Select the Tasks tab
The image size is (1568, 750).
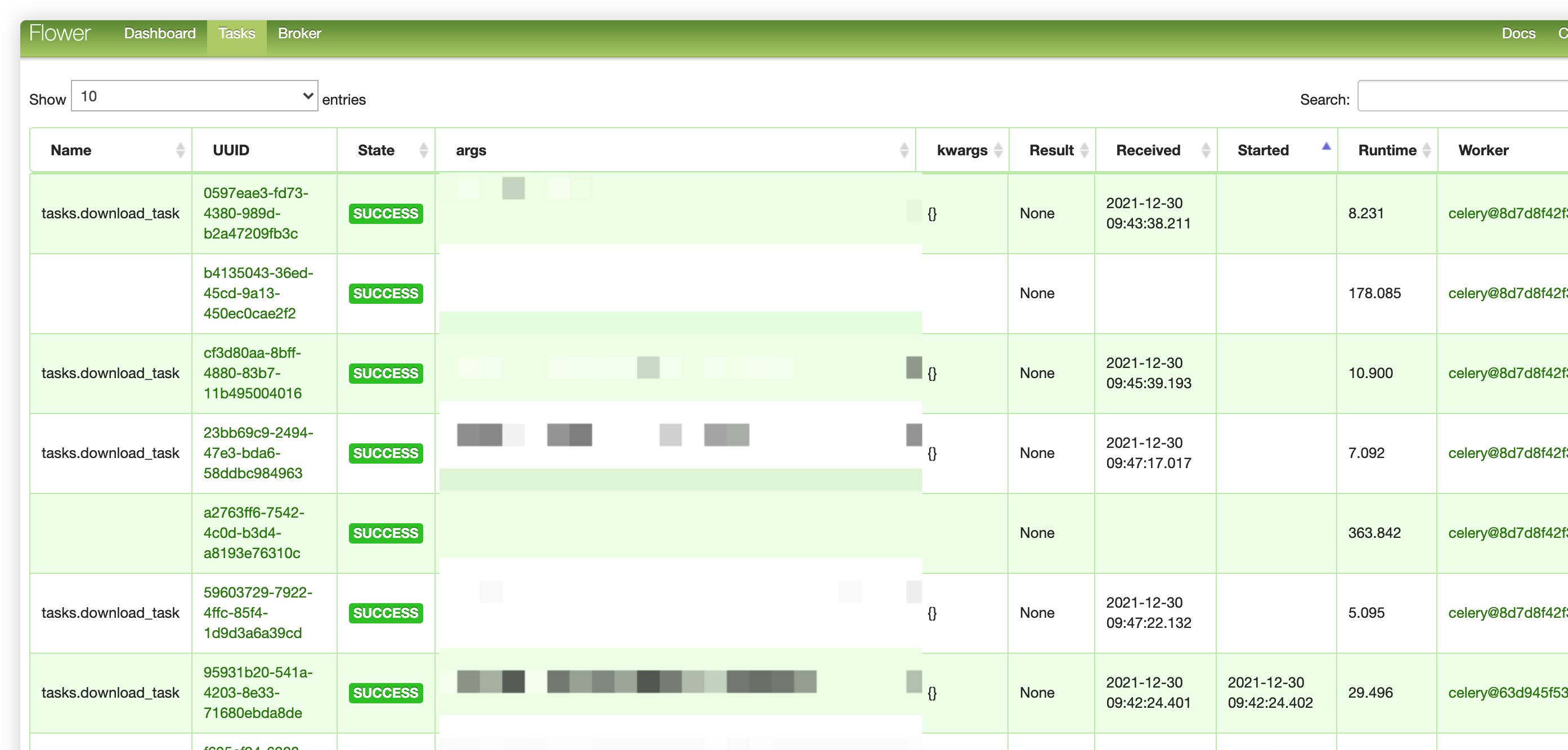point(237,33)
